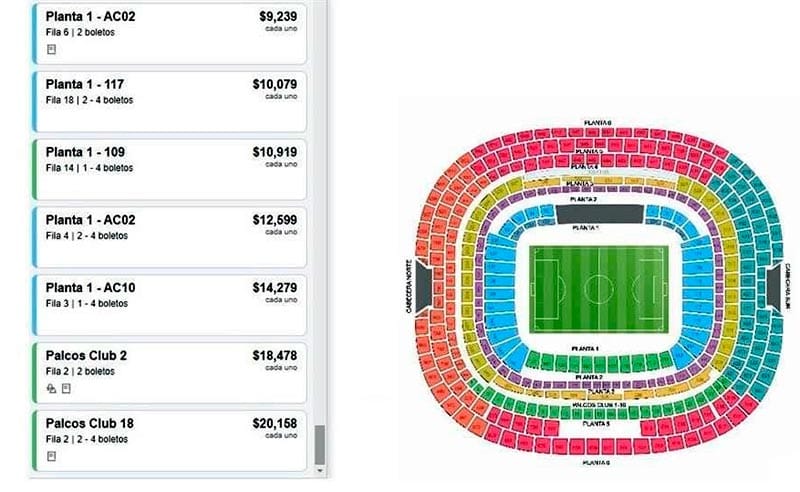The height and width of the screenshot is (492, 800).
Task: Click the center circle of the soccer pitch
Action: [599, 289]
